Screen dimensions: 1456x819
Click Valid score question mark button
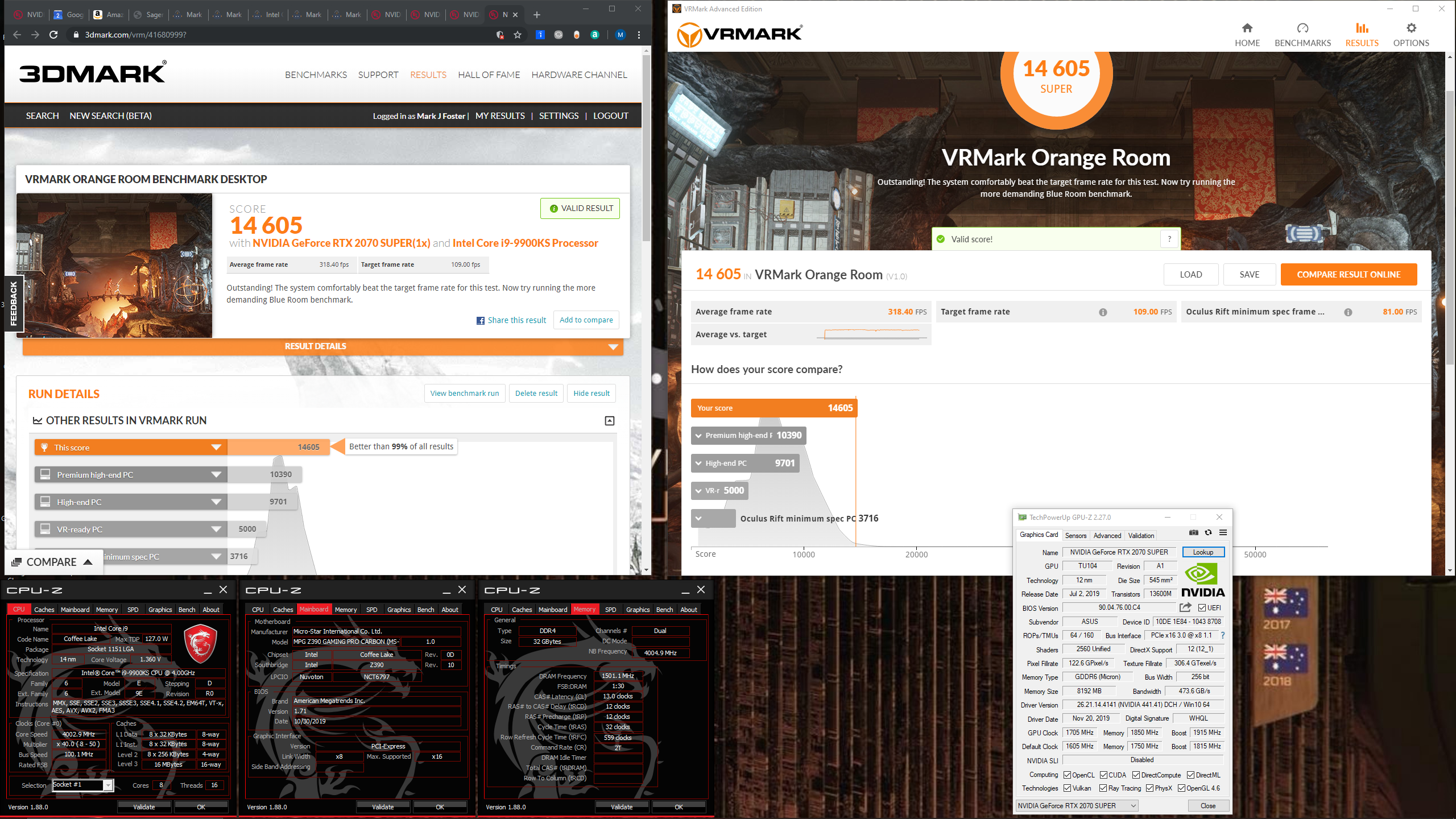coord(1169,239)
